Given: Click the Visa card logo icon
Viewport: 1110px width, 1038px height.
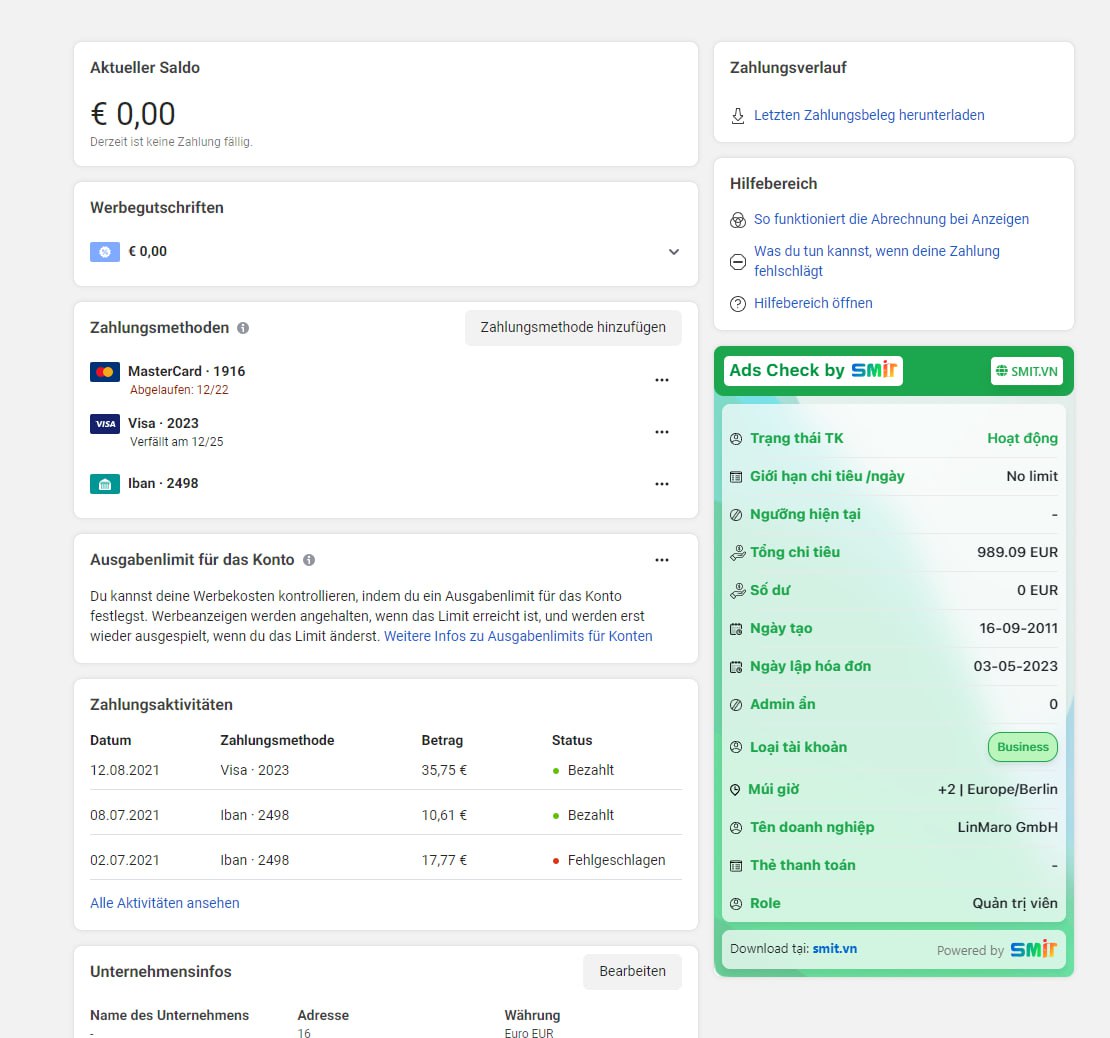Looking at the screenshot, I should coord(104,424).
